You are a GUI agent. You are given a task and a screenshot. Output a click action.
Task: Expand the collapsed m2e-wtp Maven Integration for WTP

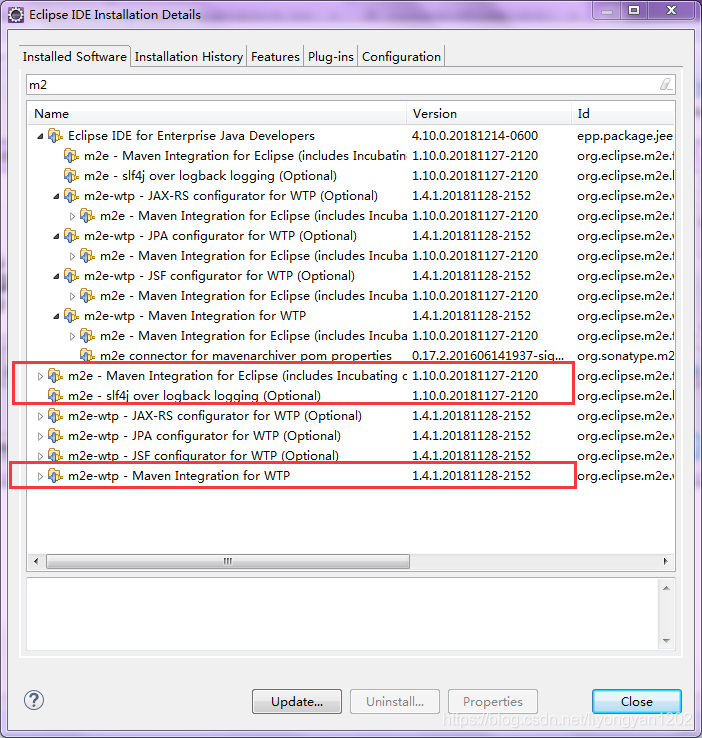pos(40,476)
